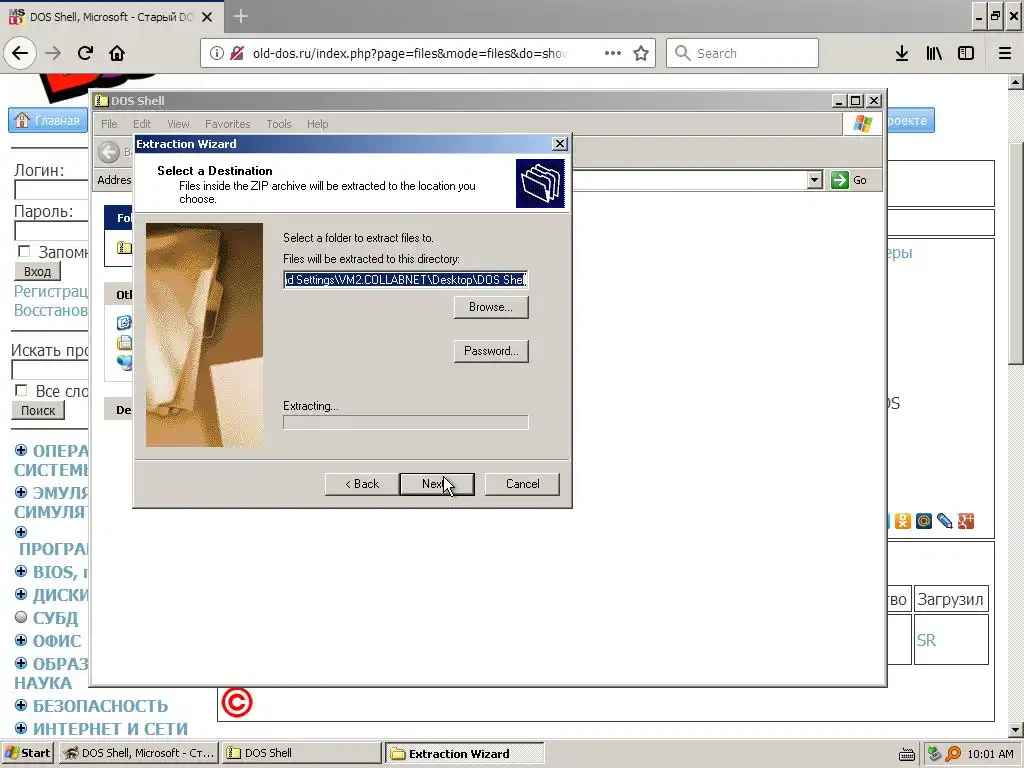Click the Firefox page vertical scrollbar thumb

click(x=1016, y=253)
